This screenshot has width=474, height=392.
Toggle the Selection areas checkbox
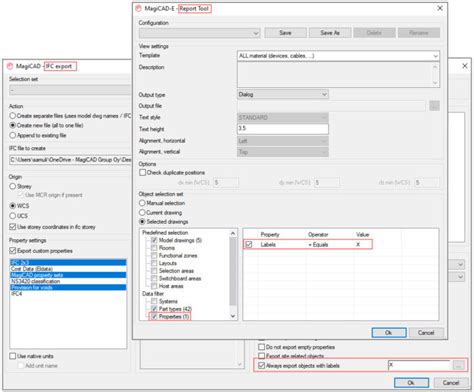(154, 271)
